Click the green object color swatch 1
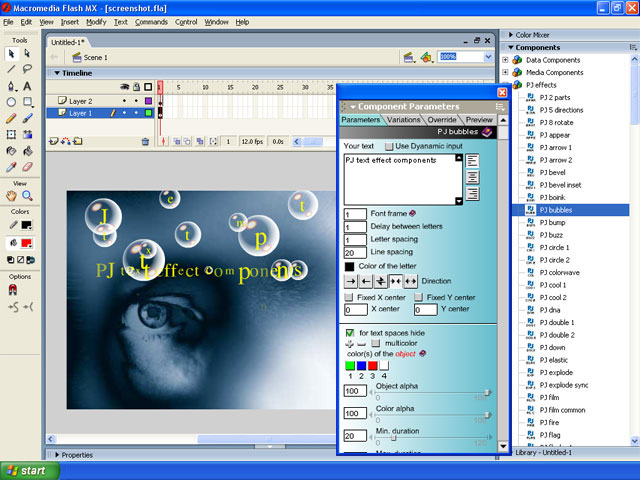 [x=350, y=366]
